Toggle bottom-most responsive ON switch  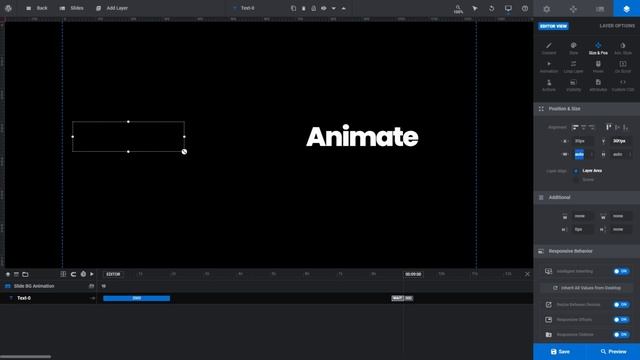[x=621, y=335]
